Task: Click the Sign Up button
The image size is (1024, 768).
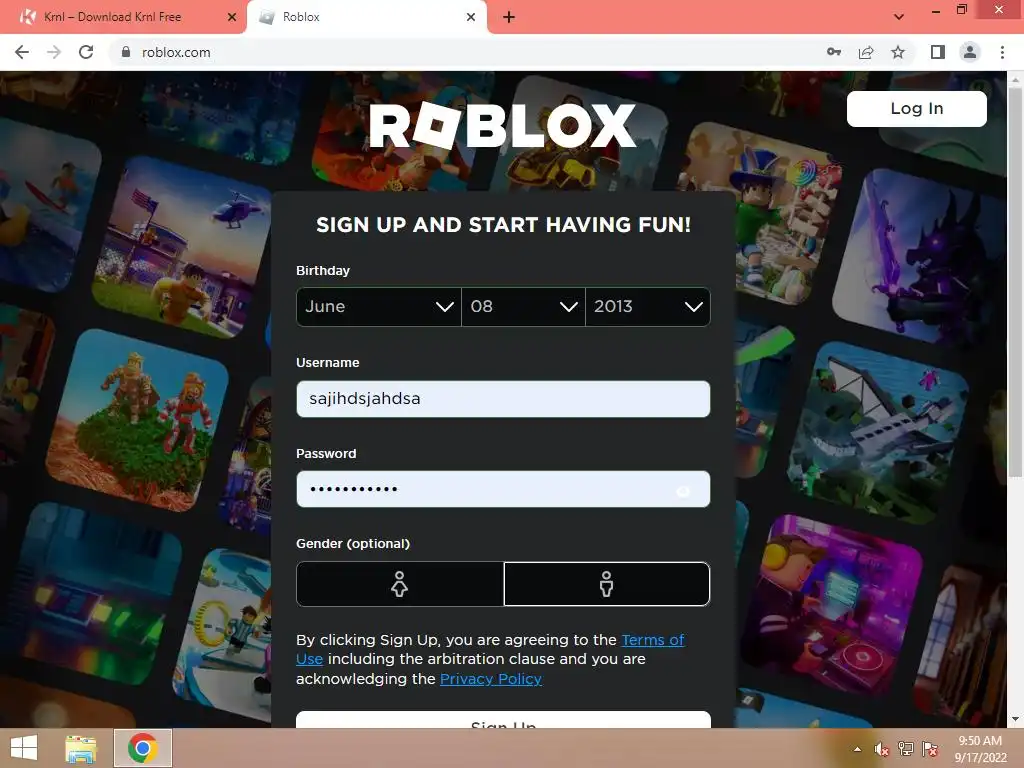Action: pyautogui.click(x=503, y=720)
